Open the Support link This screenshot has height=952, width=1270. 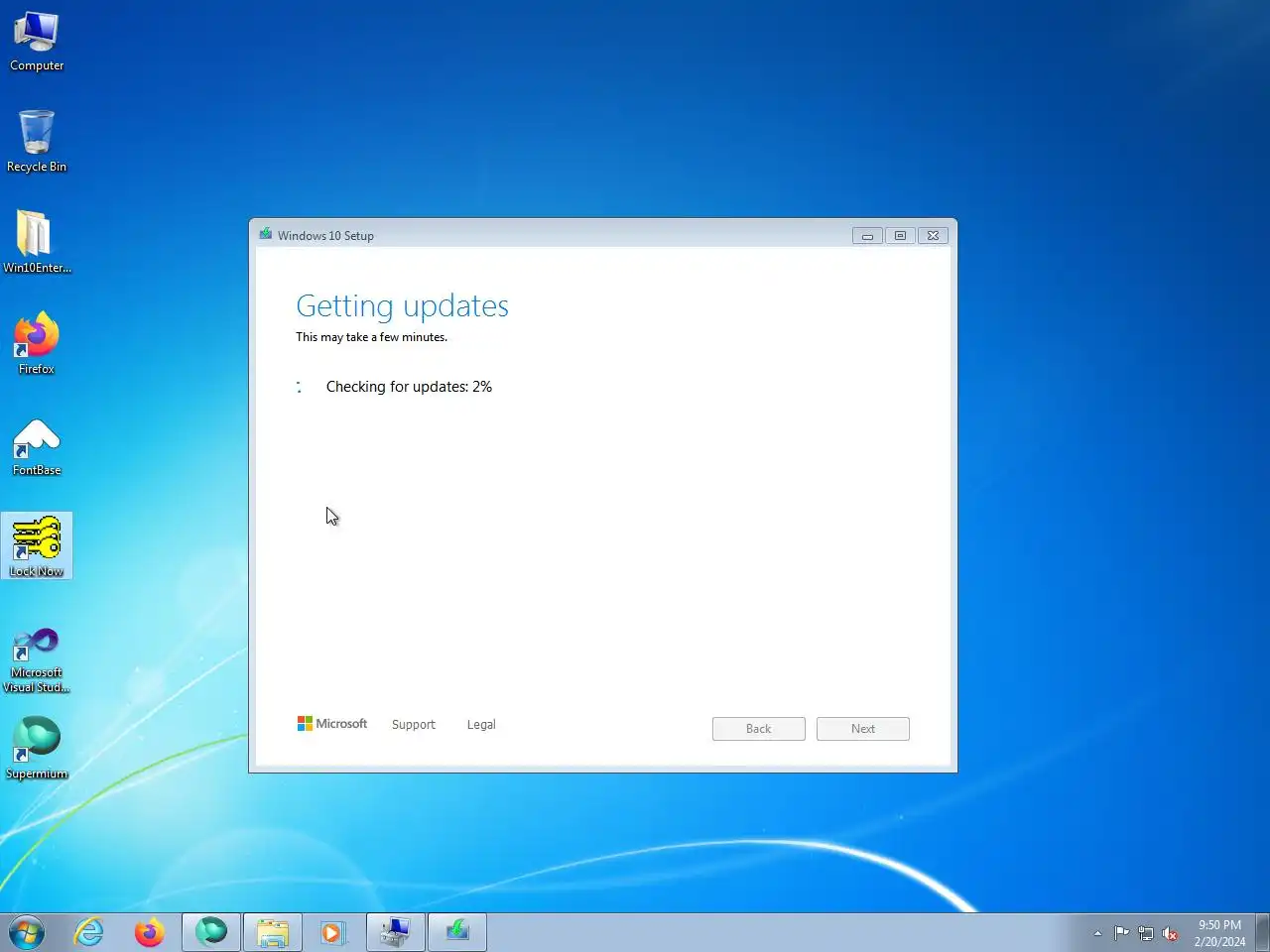click(414, 725)
